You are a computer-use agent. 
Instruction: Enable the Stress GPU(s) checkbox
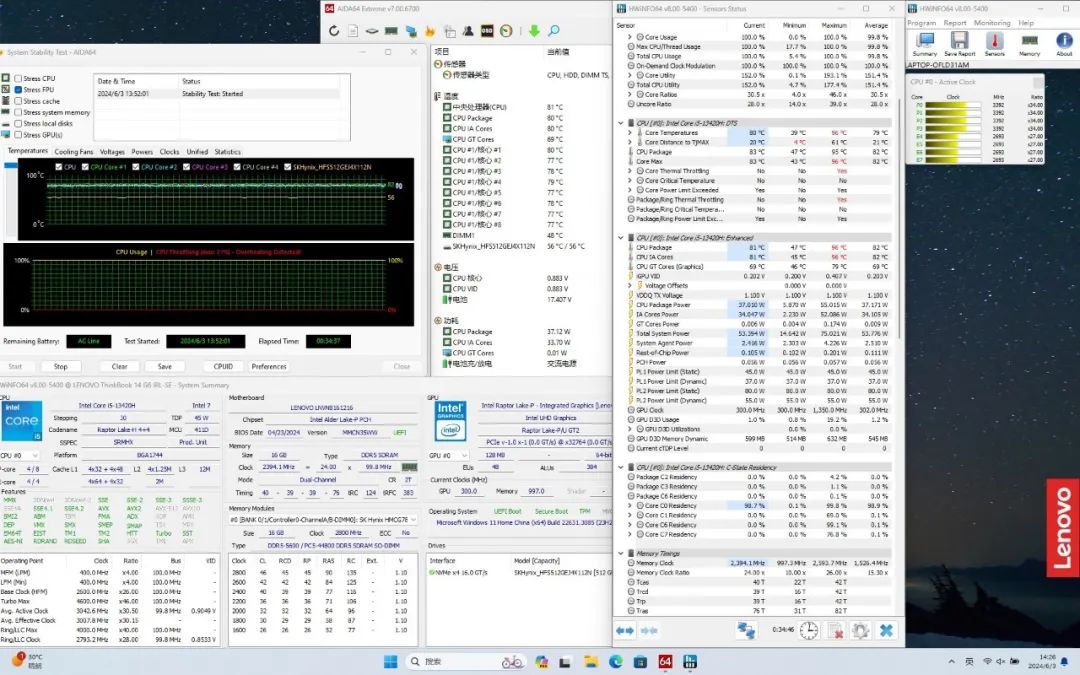[x=18, y=135]
